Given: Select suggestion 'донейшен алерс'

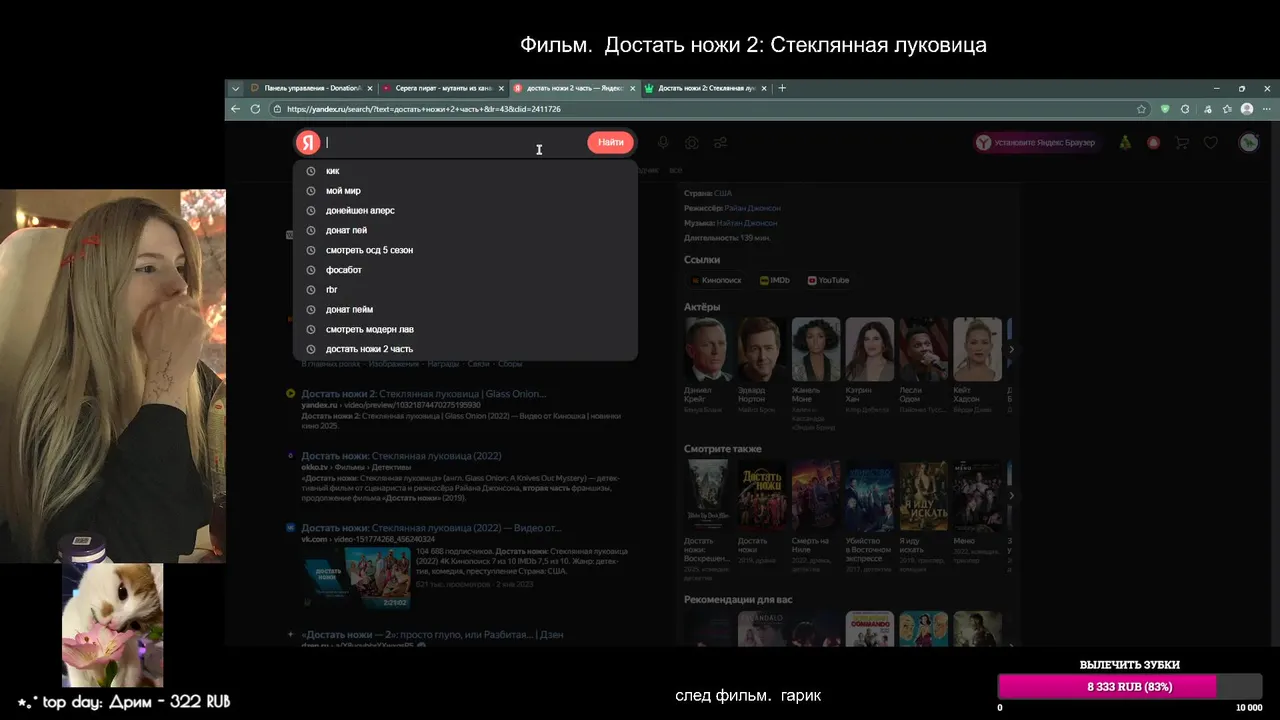Looking at the screenshot, I should click(x=465, y=211).
